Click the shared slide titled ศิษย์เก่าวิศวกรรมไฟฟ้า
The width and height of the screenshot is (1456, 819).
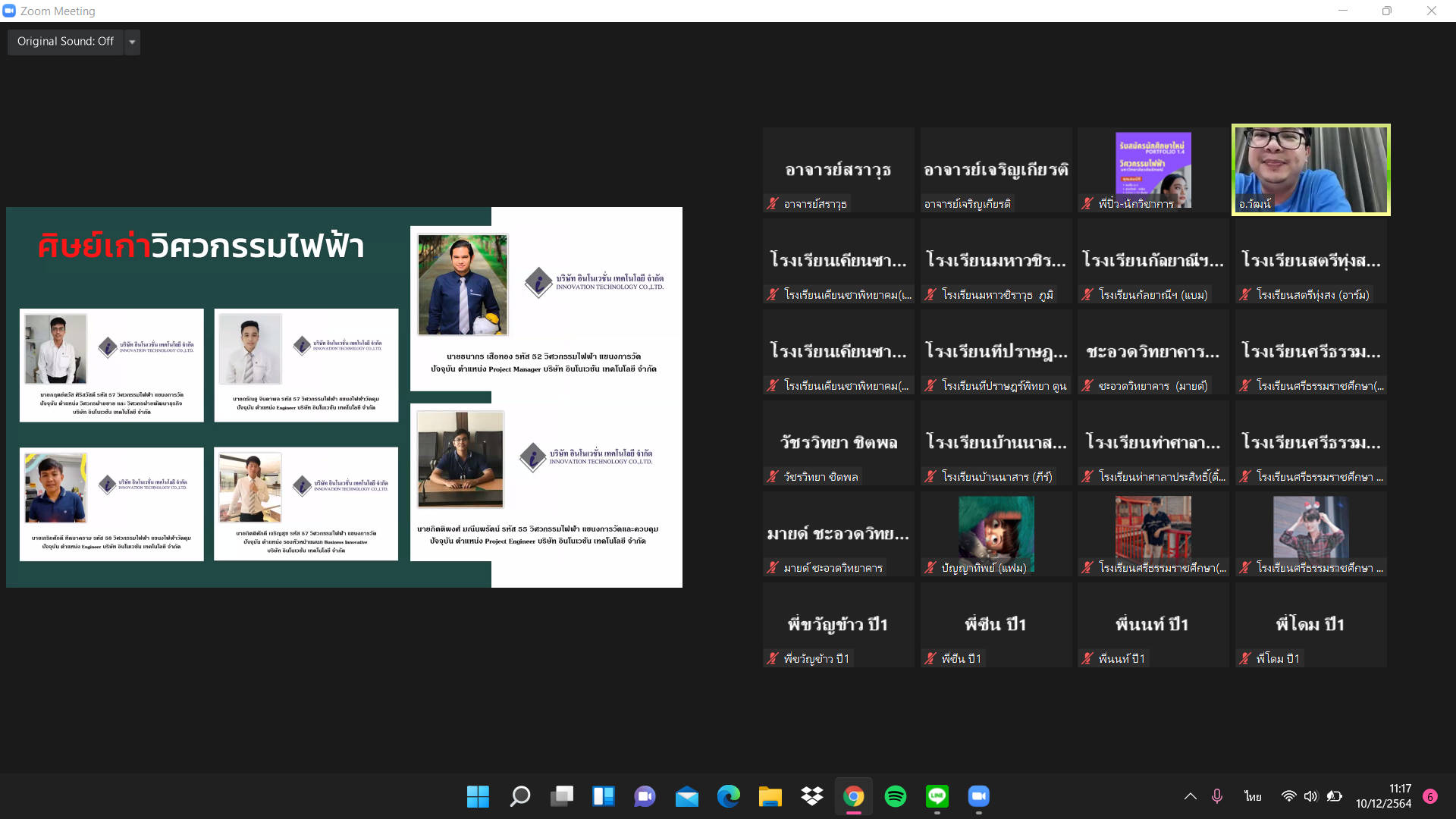click(344, 397)
